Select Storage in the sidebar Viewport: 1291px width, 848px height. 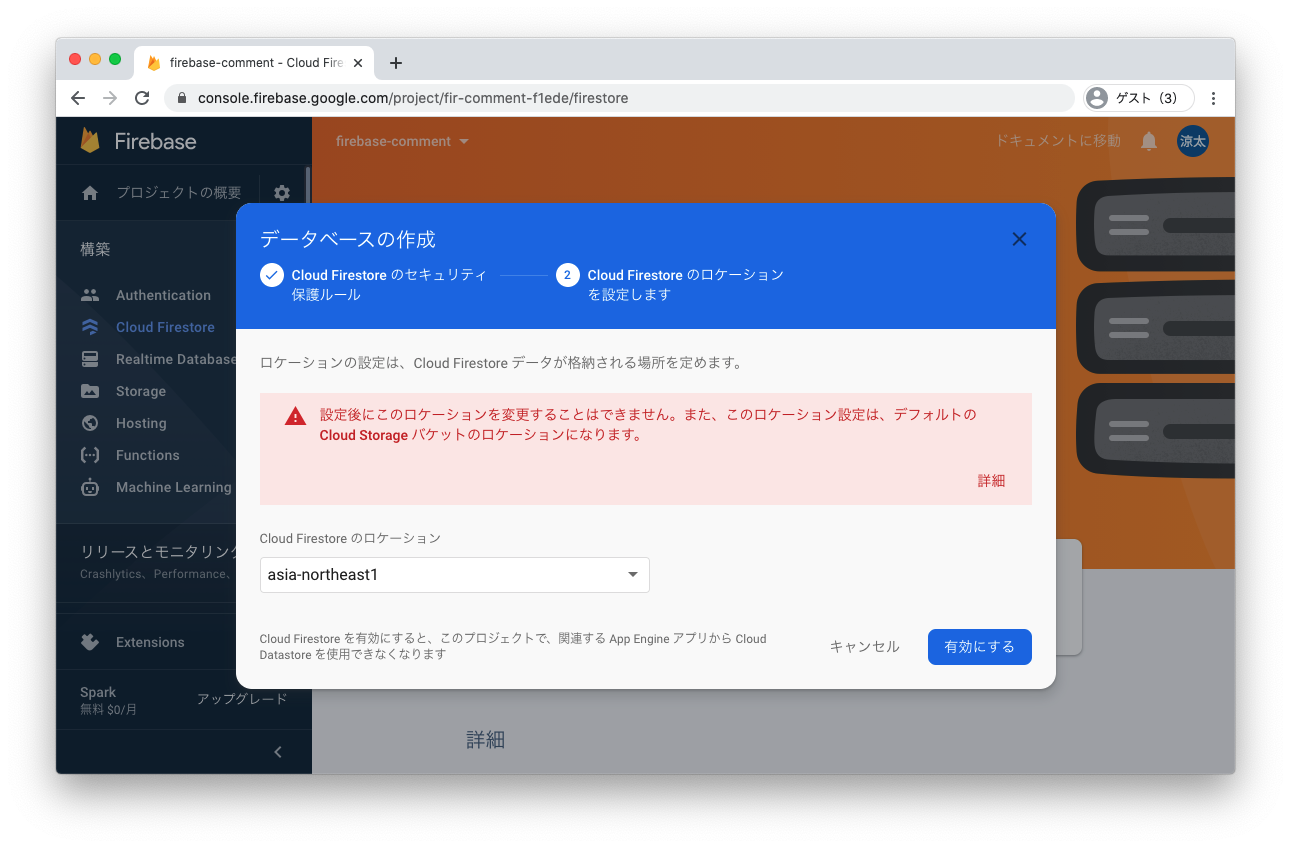[141, 391]
